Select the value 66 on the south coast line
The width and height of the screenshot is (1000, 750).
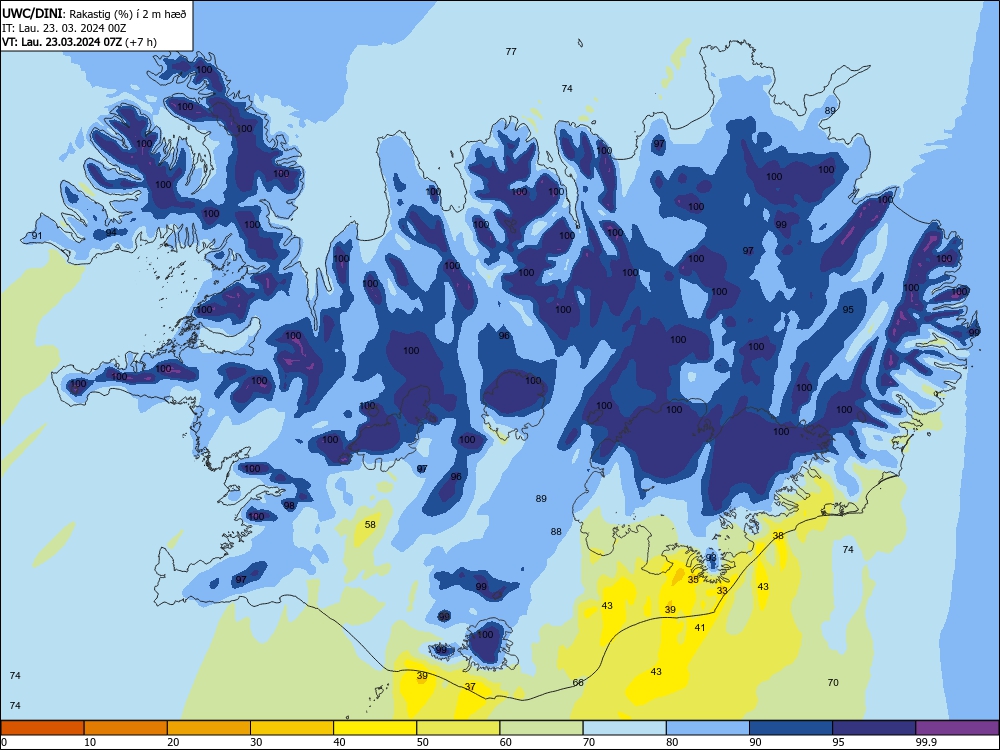(x=578, y=682)
